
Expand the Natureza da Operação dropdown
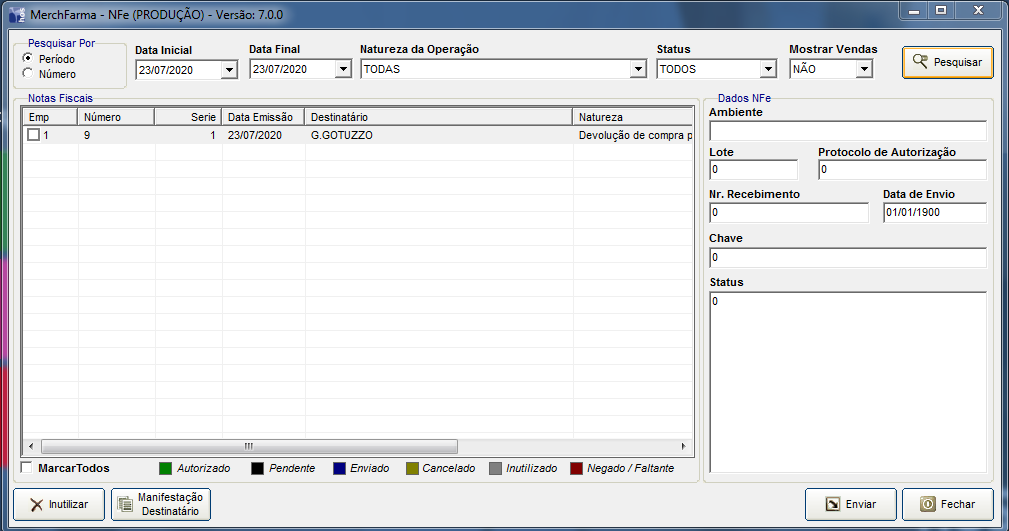coord(638,70)
